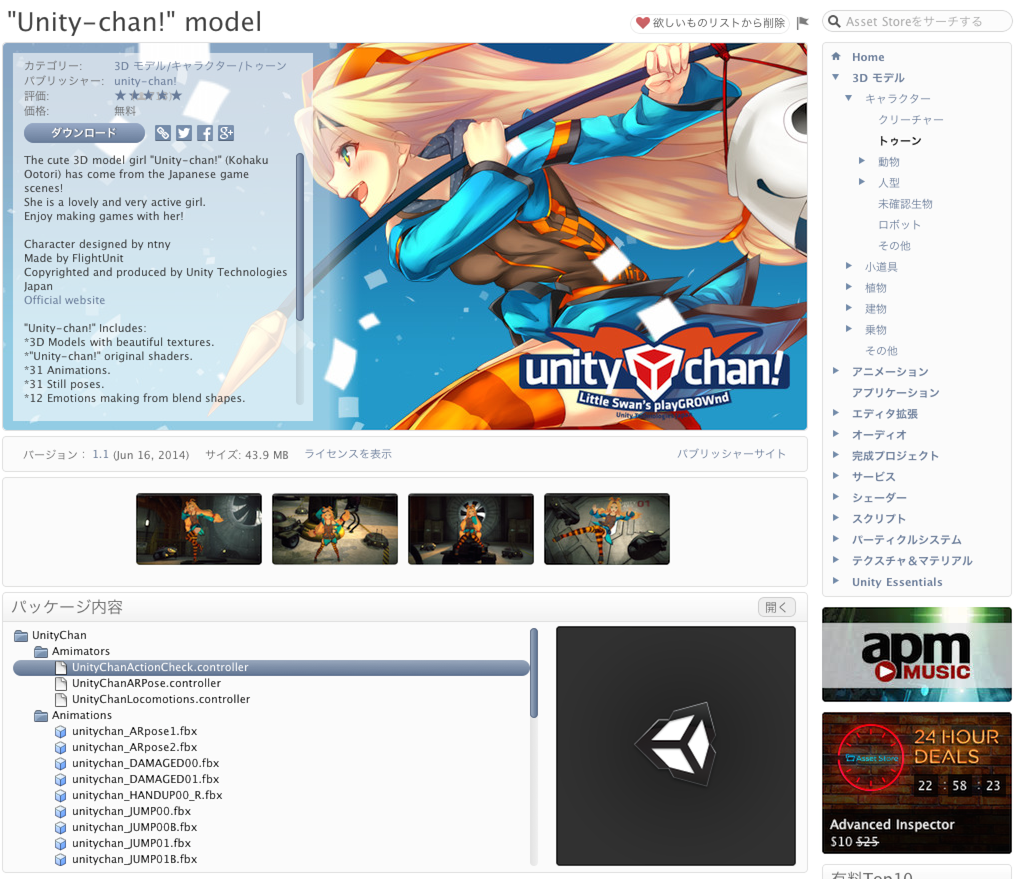Open the first screenshot thumbnail
The height and width of the screenshot is (879, 1017).
199,529
